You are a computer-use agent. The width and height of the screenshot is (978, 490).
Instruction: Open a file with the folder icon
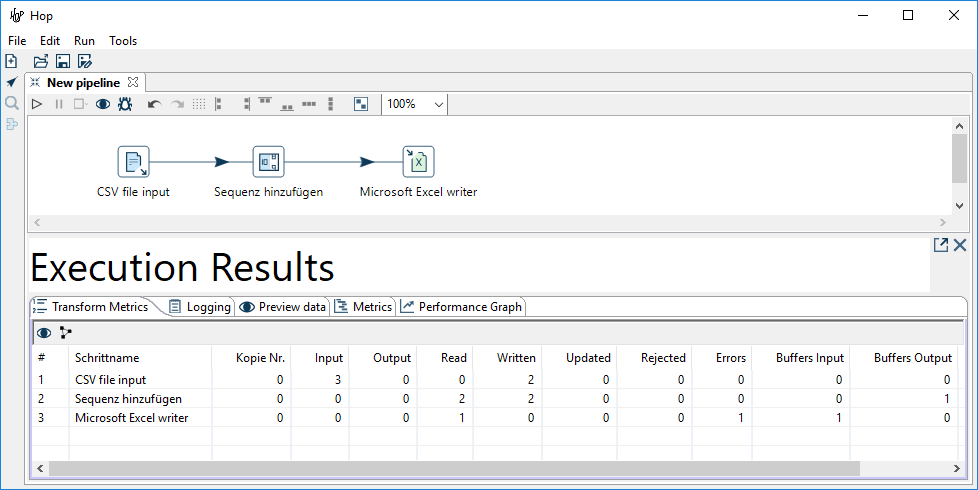41,61
